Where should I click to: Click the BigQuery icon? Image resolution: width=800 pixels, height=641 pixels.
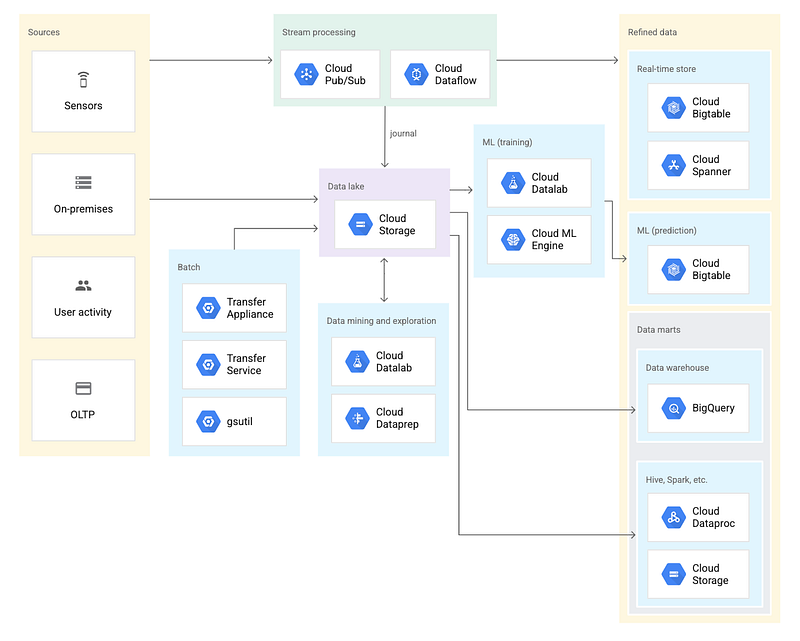673,408
